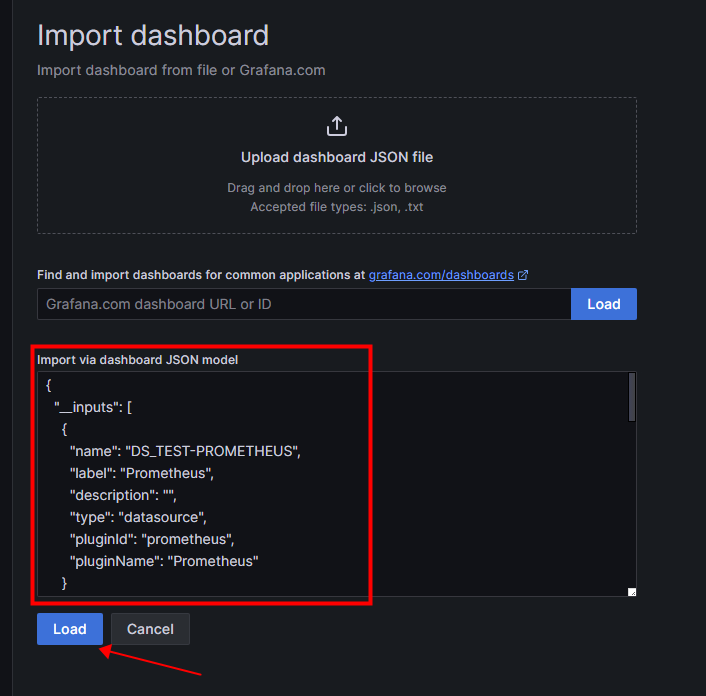
Task: Click the "pluginId": "prometheus" line
Action: click(152, 539)
